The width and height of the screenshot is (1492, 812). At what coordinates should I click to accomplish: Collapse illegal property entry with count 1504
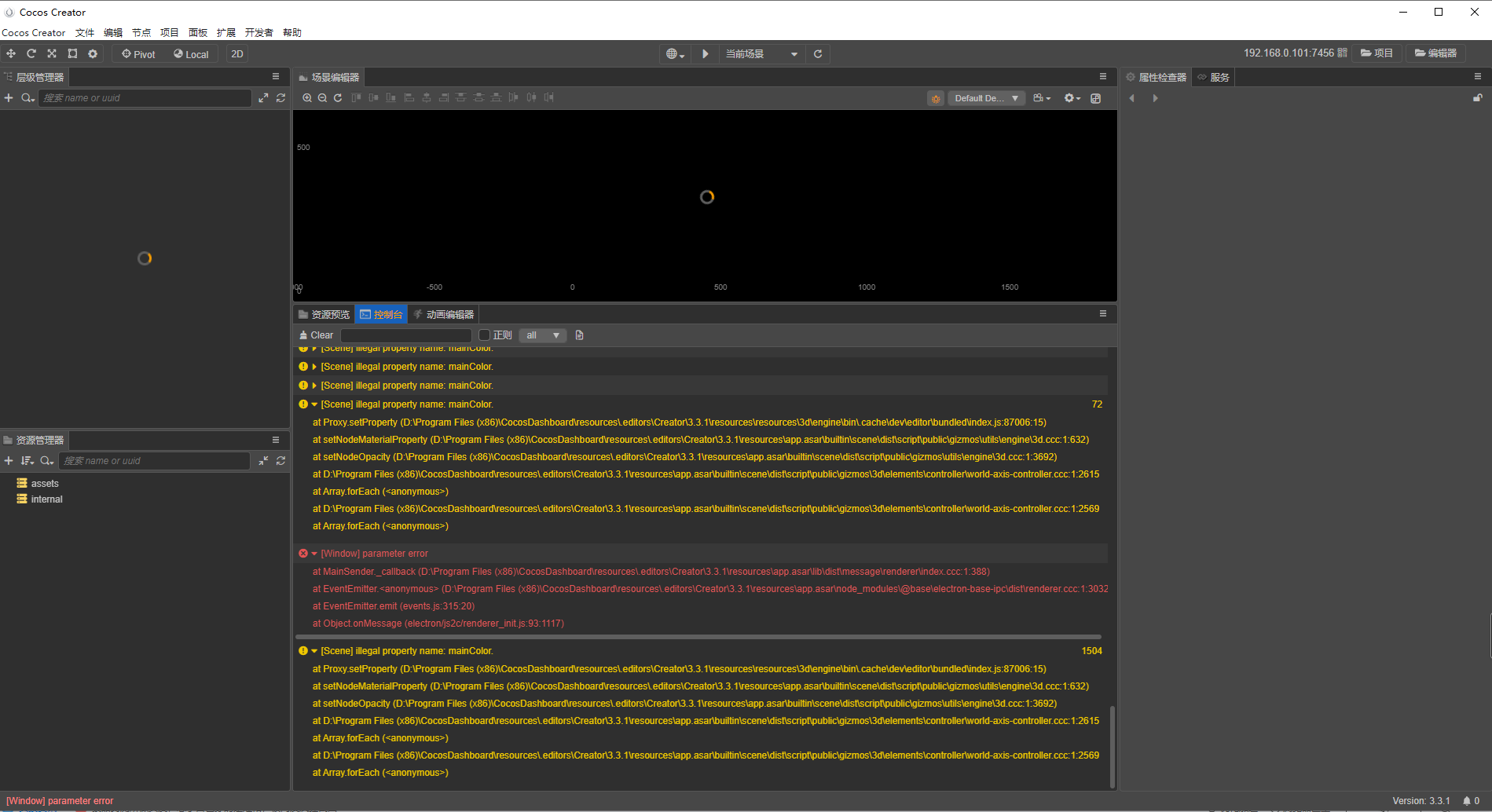pos(314,651)
